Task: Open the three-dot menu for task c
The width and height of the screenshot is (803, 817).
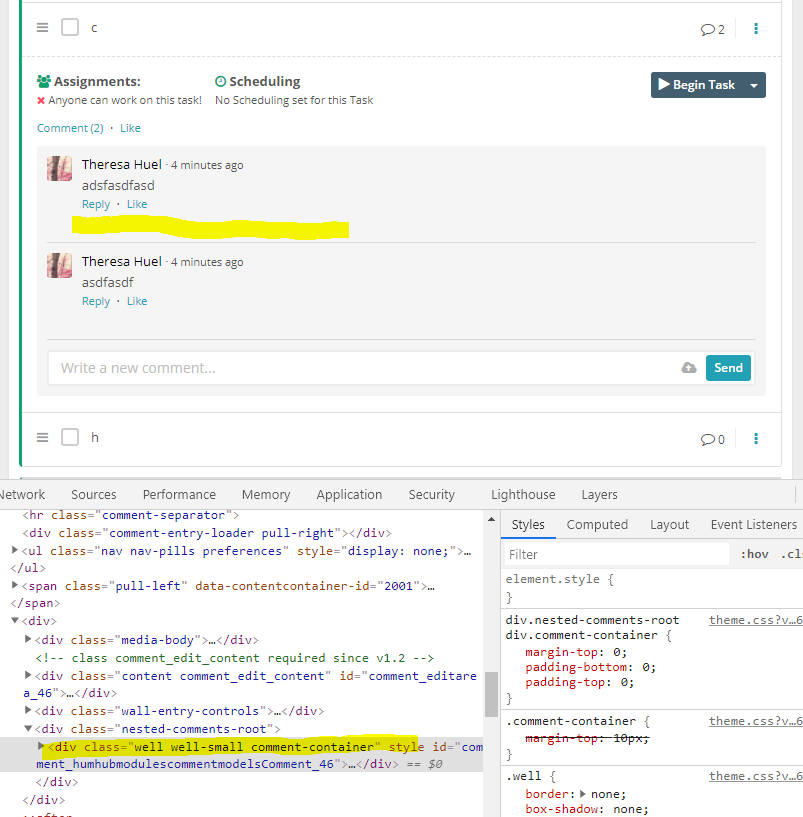Action: pyautogui.click(x=756, y=29)
